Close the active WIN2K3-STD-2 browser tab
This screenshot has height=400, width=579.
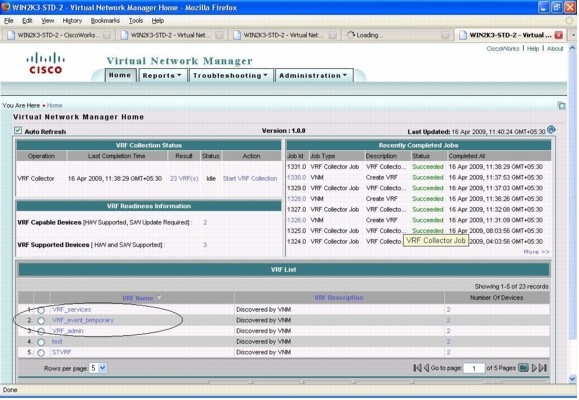[x=559, y=35]
